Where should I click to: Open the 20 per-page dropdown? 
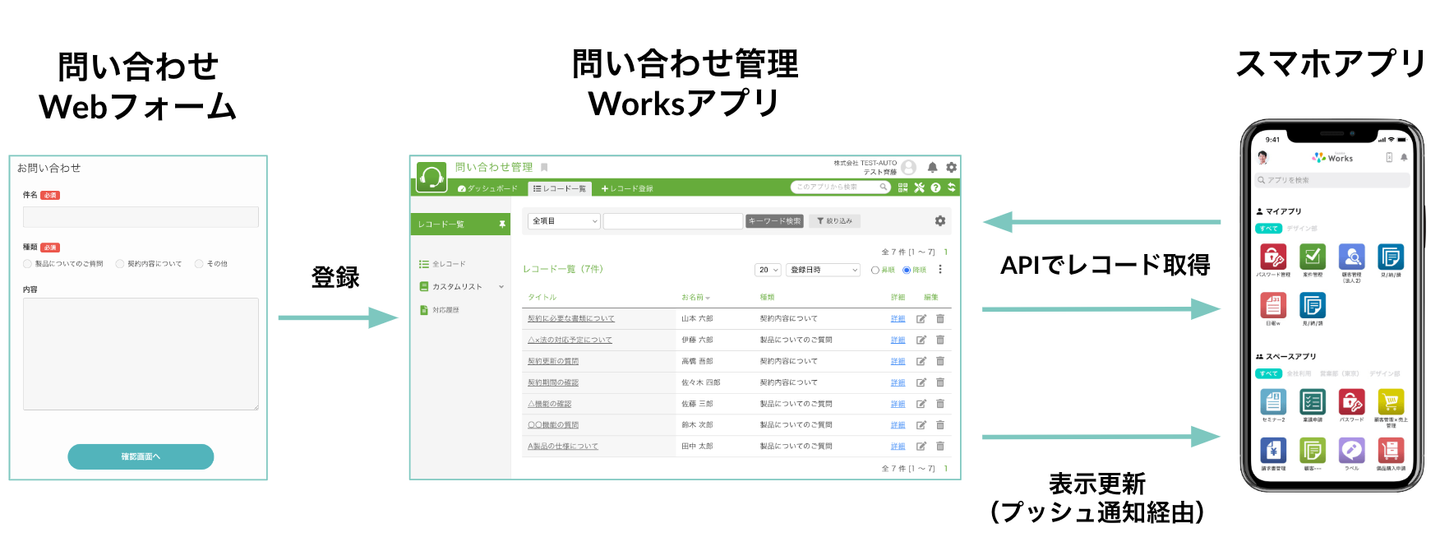[x=768, y=270]
